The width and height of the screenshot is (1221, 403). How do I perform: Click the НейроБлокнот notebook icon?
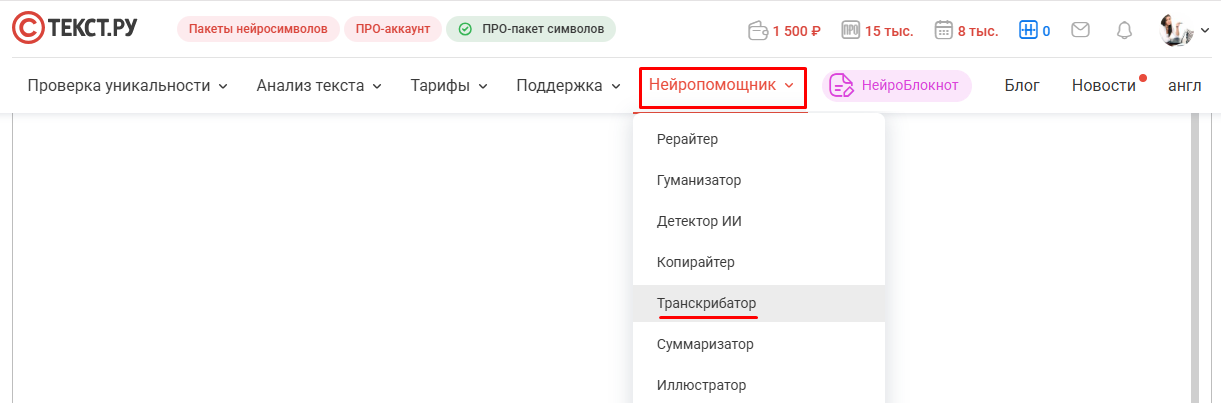[x=842, y=86]
